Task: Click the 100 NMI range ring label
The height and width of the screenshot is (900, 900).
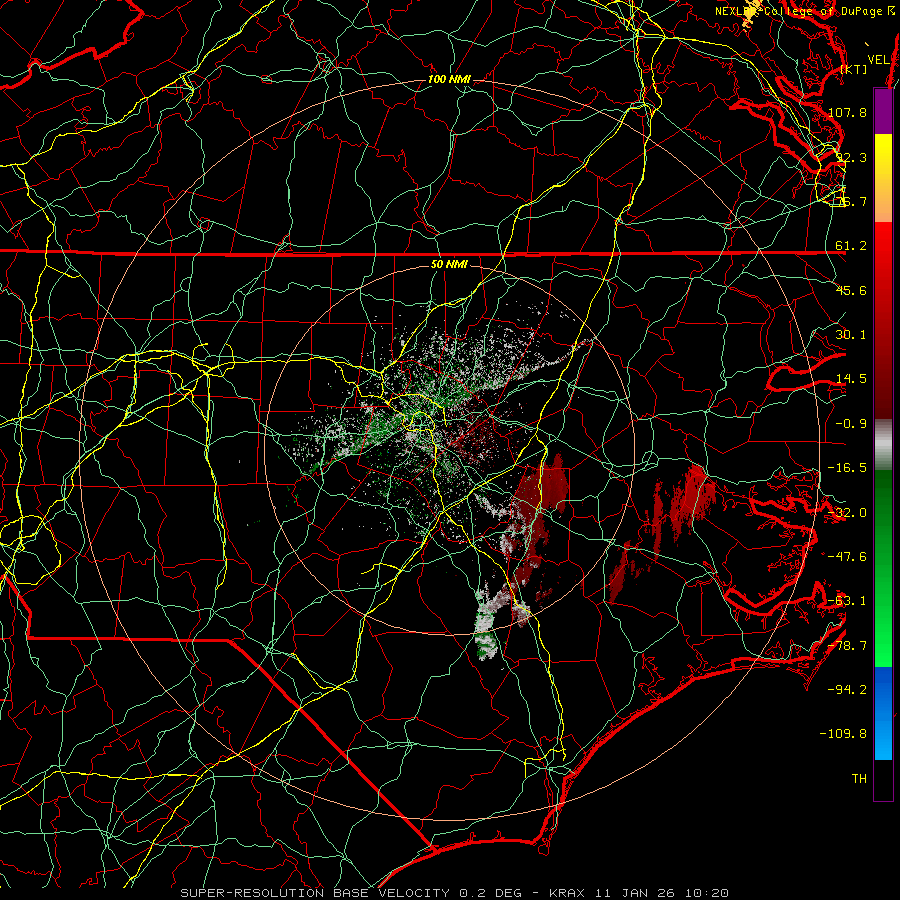Action: pyautogui.click(x=449, y=79)
